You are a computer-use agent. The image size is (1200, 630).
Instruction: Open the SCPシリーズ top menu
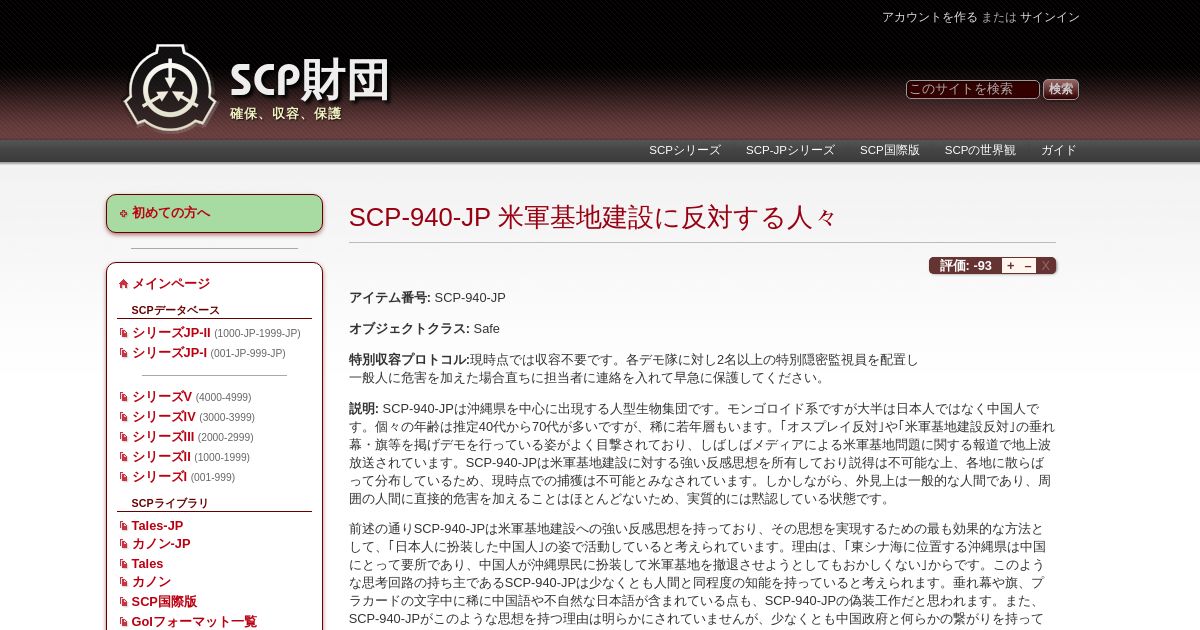click(x=685, y=150)
